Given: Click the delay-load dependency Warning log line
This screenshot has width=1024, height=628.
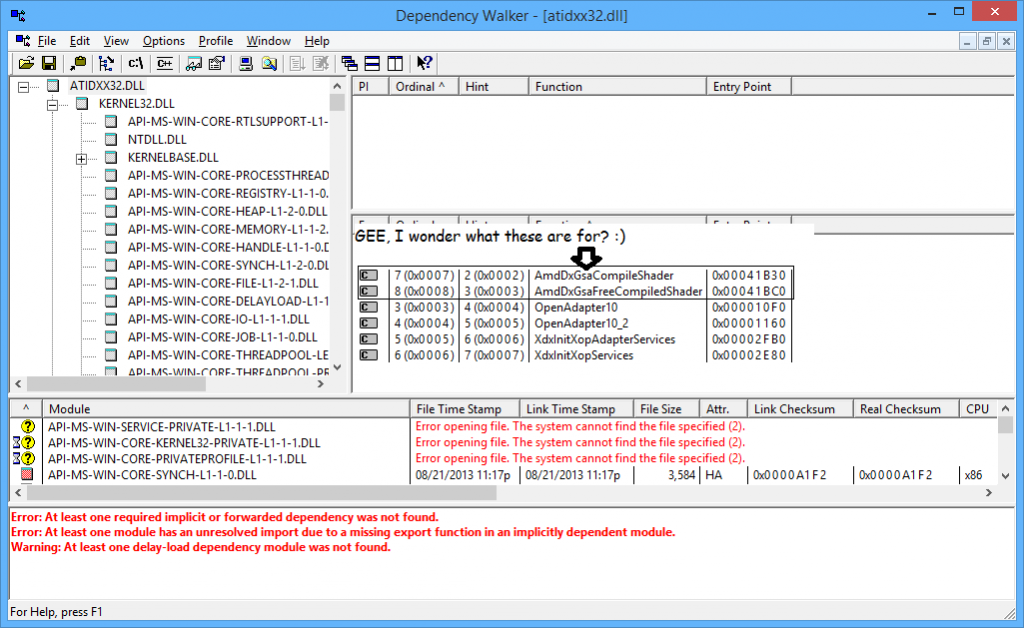Looking at the screenshot, I should click(201, 547).
